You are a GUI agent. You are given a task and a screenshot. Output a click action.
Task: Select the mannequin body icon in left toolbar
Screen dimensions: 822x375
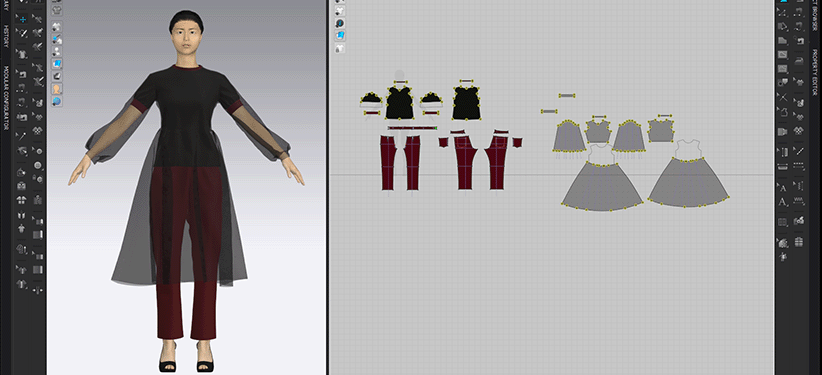pos(21,229)
